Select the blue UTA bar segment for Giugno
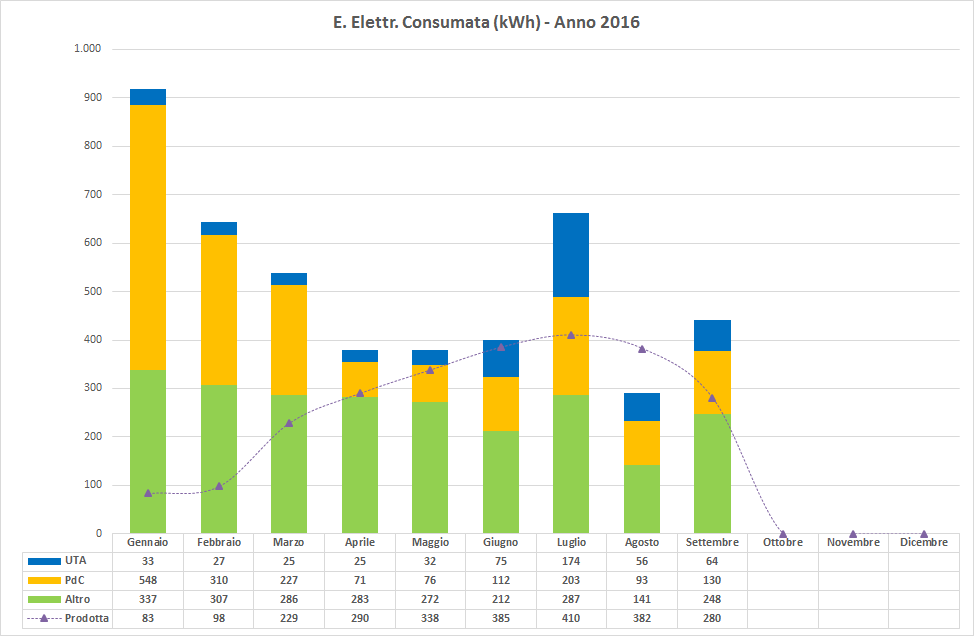The height and width of the screenshot is (636, 974). click(500, 359)
